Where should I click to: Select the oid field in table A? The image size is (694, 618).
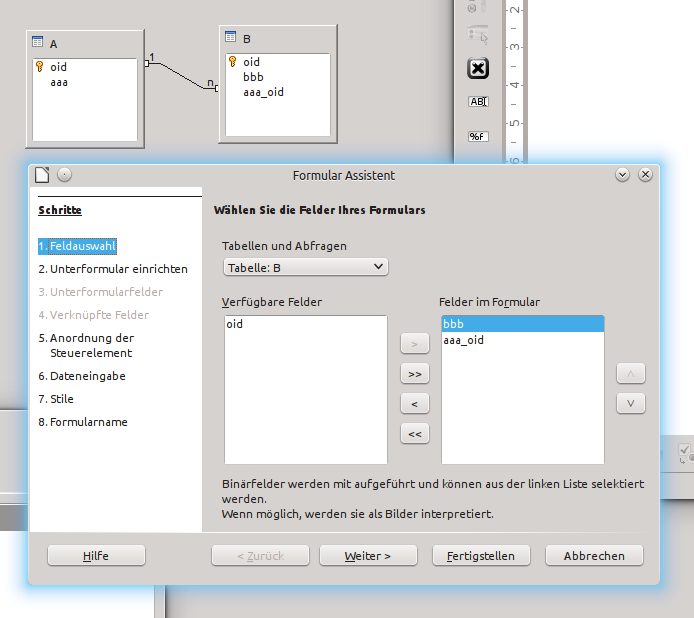(58, 67)
